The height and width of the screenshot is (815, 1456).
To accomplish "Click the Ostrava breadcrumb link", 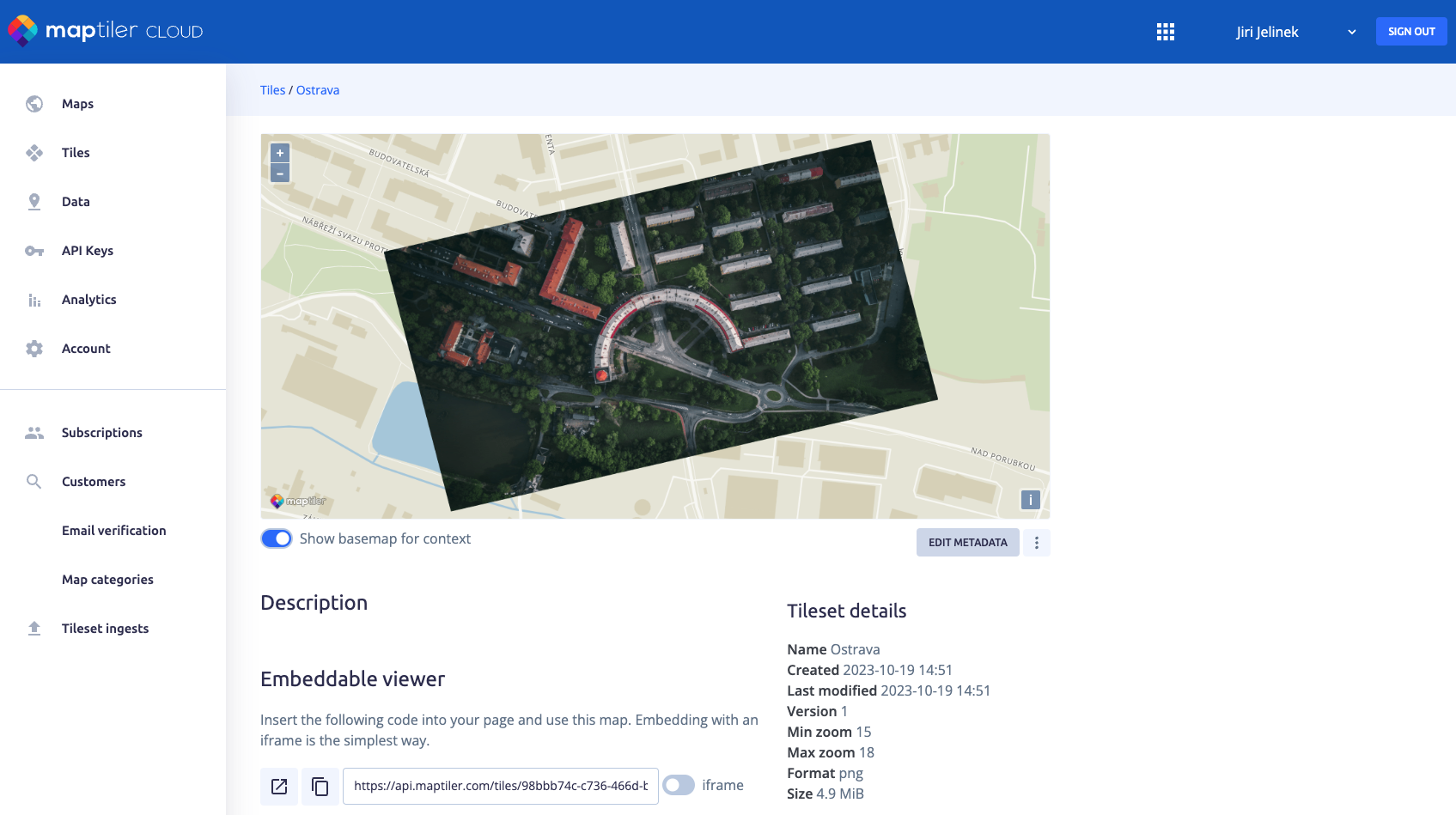I will click(318, 90).
